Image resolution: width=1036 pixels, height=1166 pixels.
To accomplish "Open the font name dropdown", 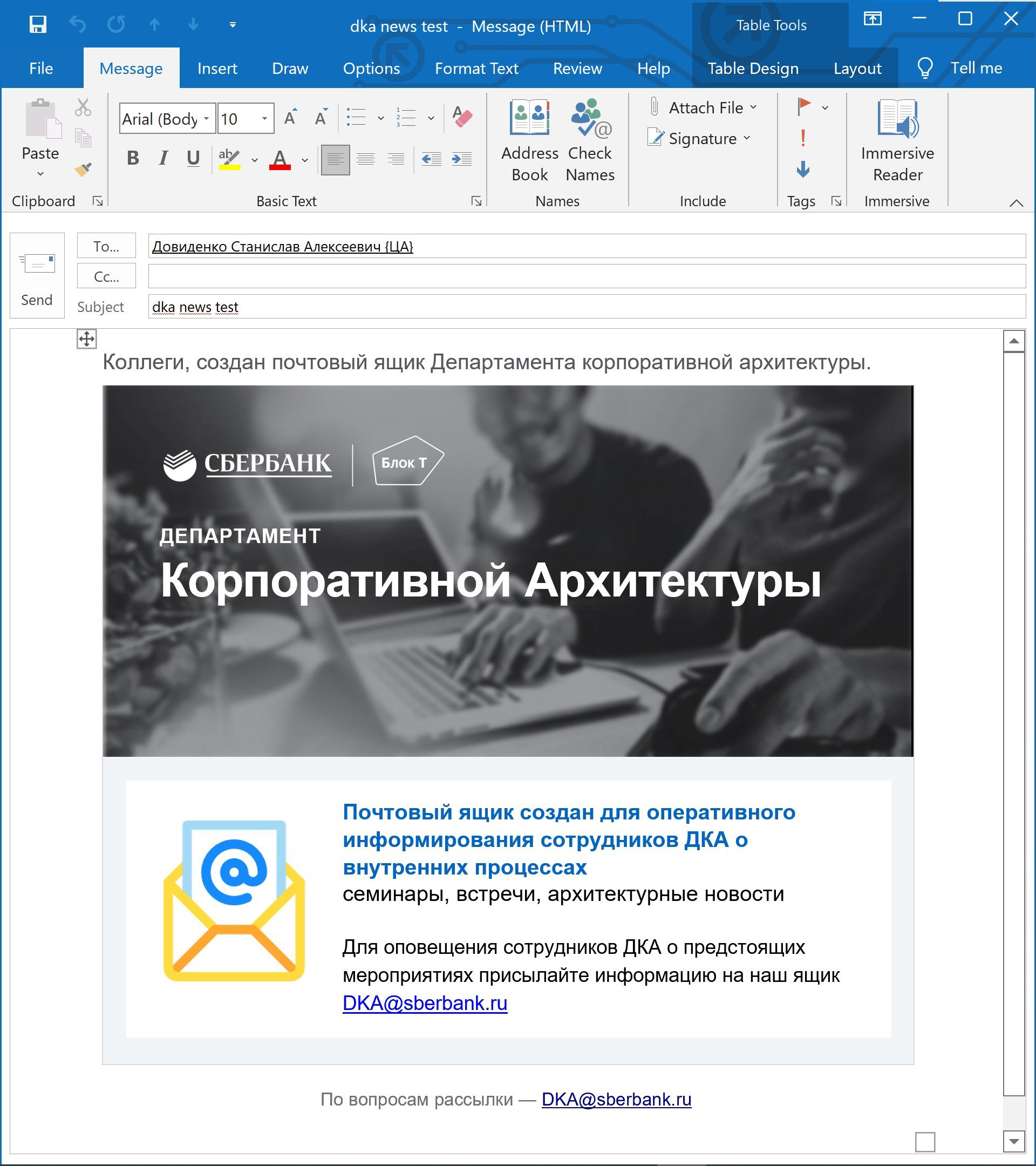I will [207, 119].
